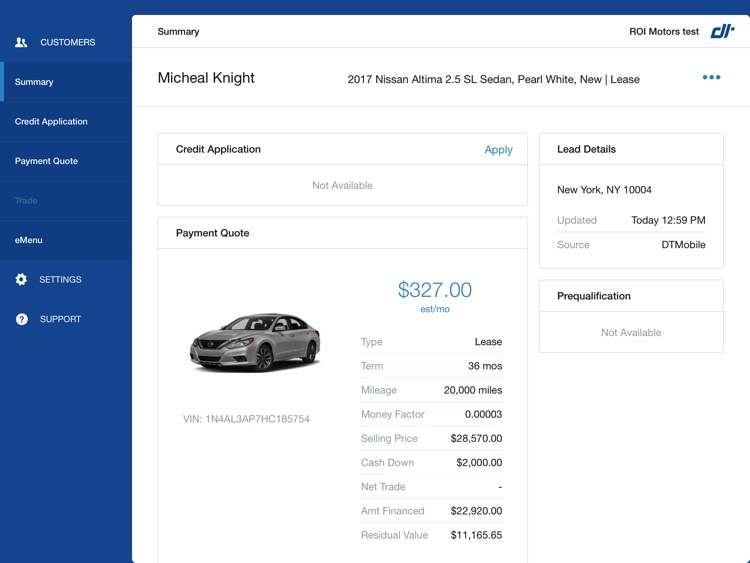Click the SUPPORT label
This screenshot has width=750, height=563.
coord(60,319)
